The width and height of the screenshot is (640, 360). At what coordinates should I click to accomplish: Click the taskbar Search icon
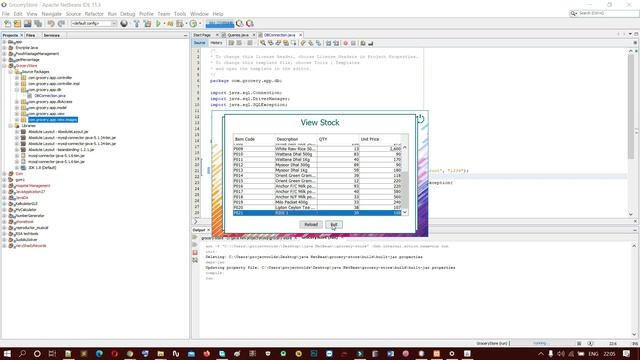tap(22, 353)
